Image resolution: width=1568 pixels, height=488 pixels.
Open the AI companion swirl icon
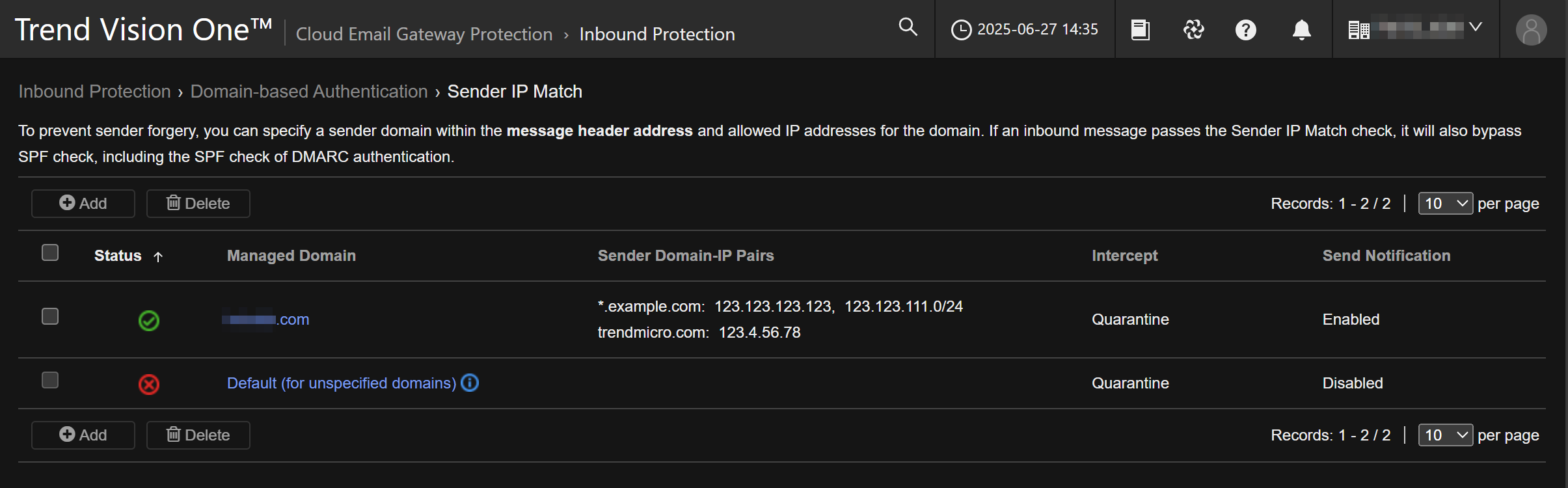pyautogui.click(x=1193, y=30)
